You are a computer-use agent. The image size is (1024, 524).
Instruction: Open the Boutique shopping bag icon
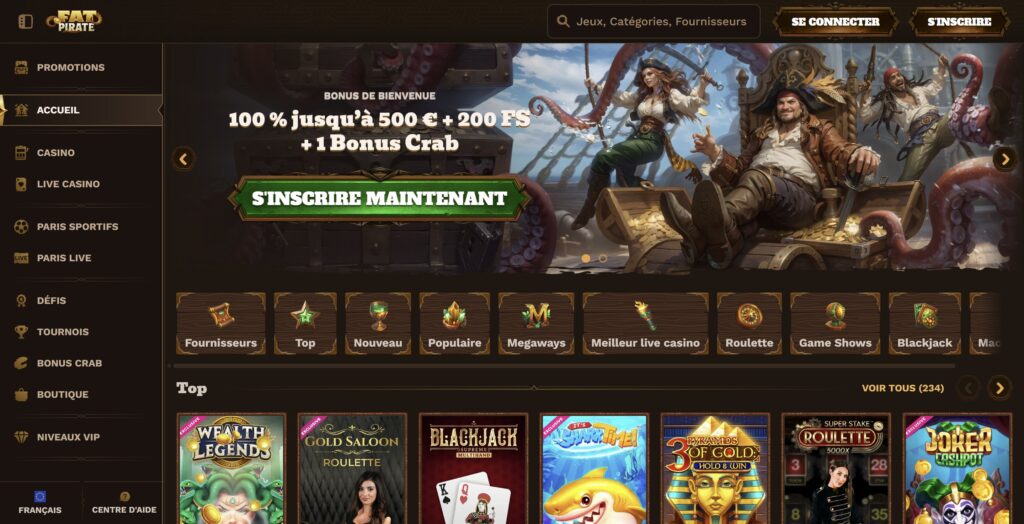[22, 395]
